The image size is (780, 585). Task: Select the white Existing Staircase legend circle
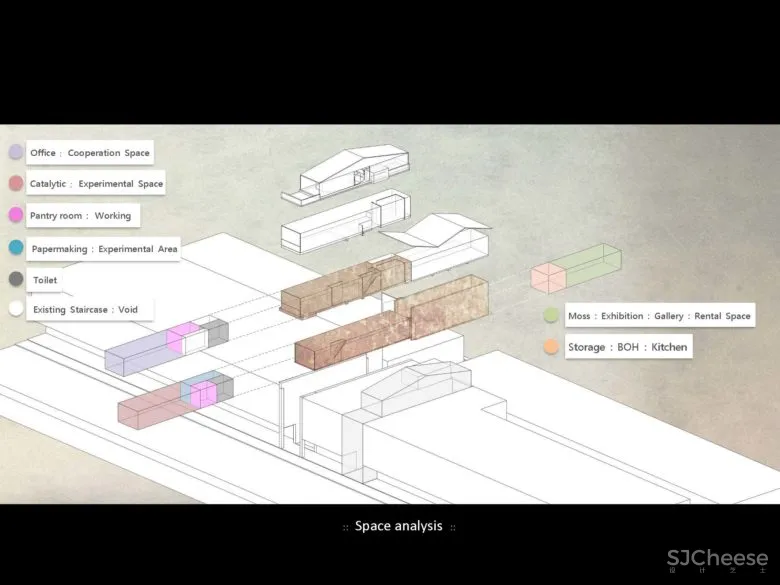[x=16, y=309]
